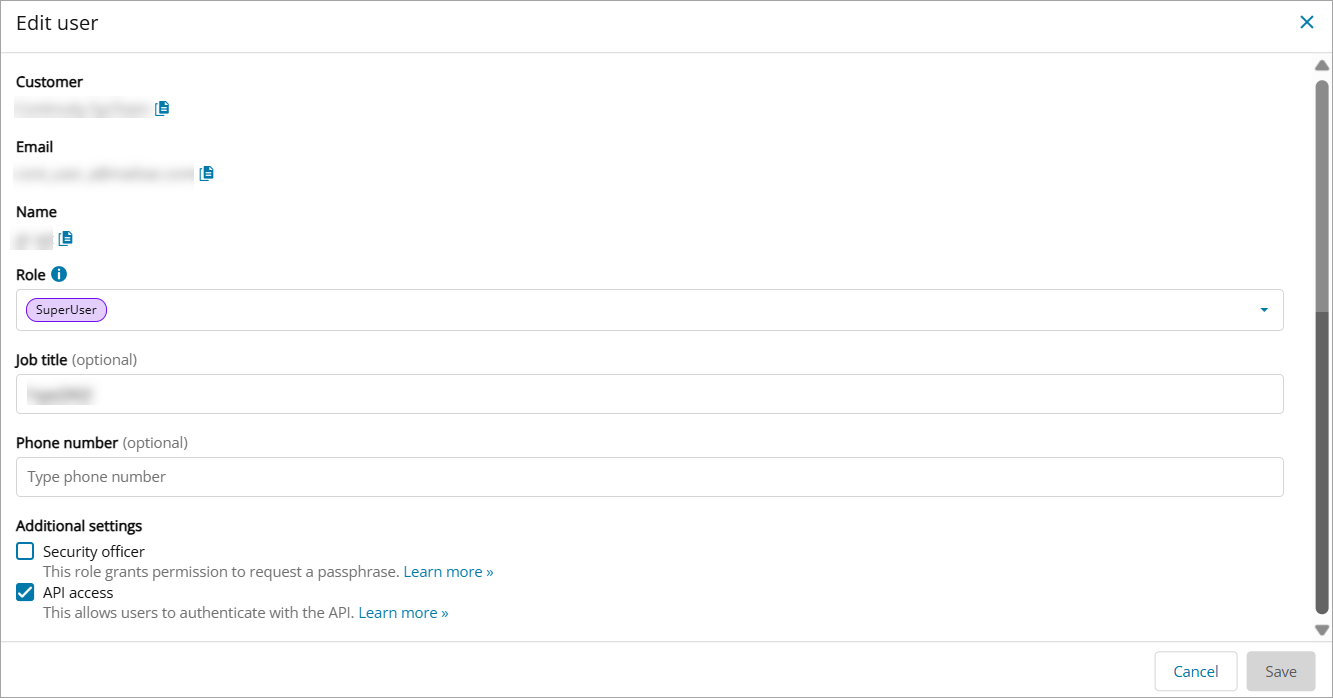Screen dimensions: 1333x698
Task: Enable the Security officer checkbox
Action: click(x=25, y=551)
